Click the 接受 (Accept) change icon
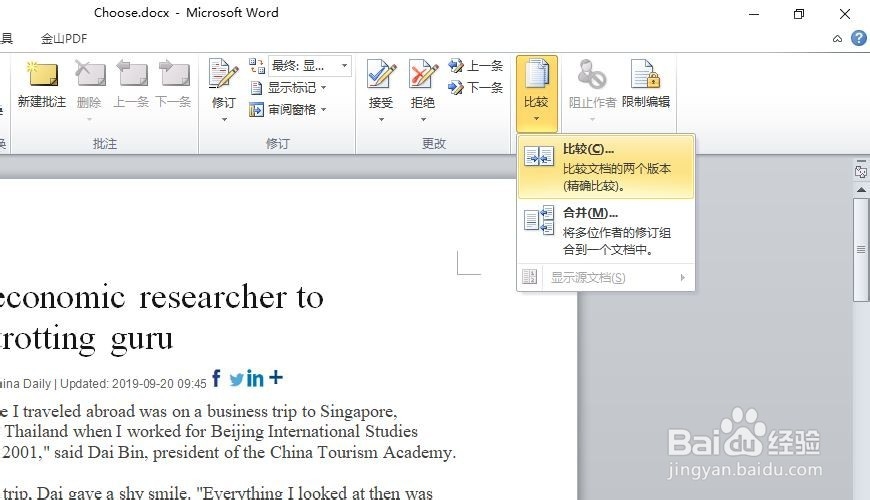The image size is (870, 500). point(381,74)
